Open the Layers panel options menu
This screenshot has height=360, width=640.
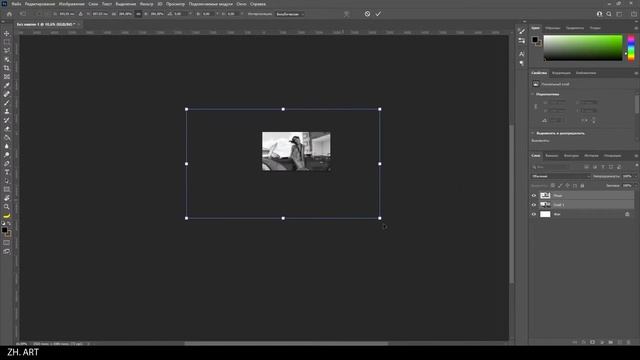636,156
